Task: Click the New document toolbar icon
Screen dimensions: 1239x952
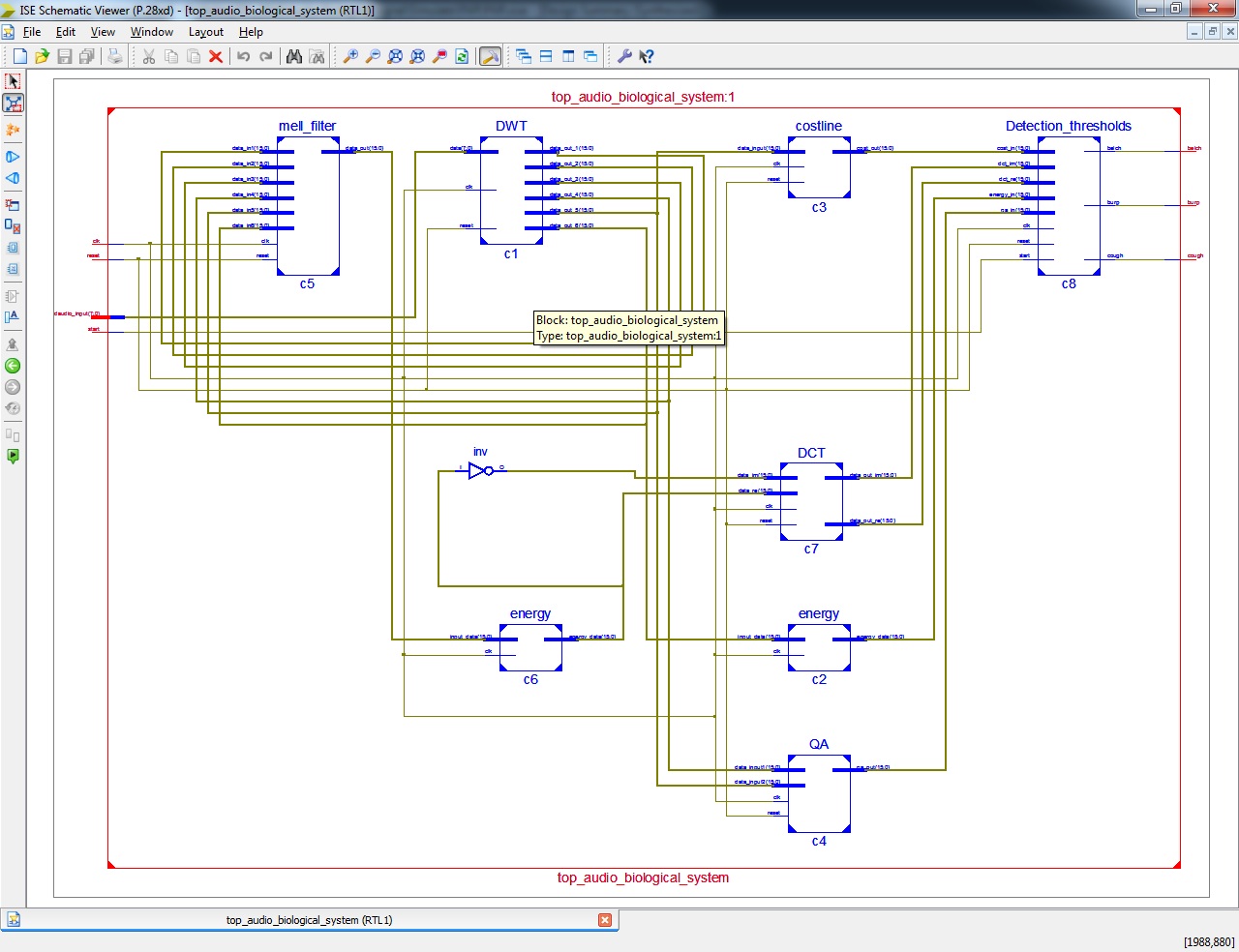Action: coord(19,57)
